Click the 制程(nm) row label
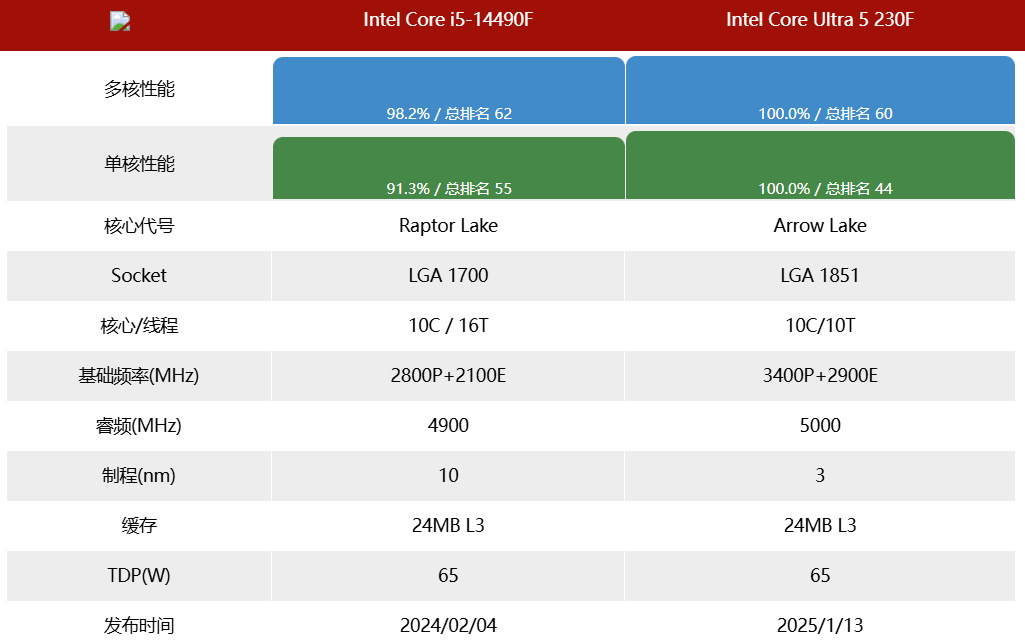The height and width of the screenshot is (641, 1025). click(x=139, y=475)
